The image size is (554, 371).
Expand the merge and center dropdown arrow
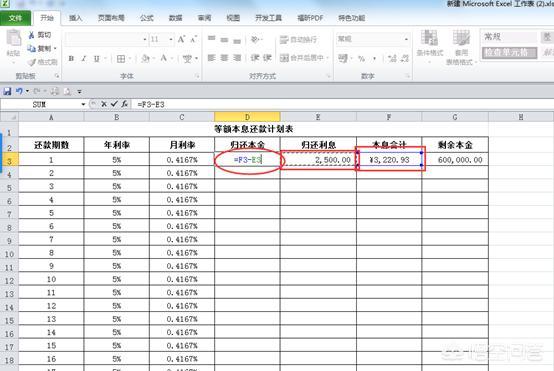click(328, 58)
